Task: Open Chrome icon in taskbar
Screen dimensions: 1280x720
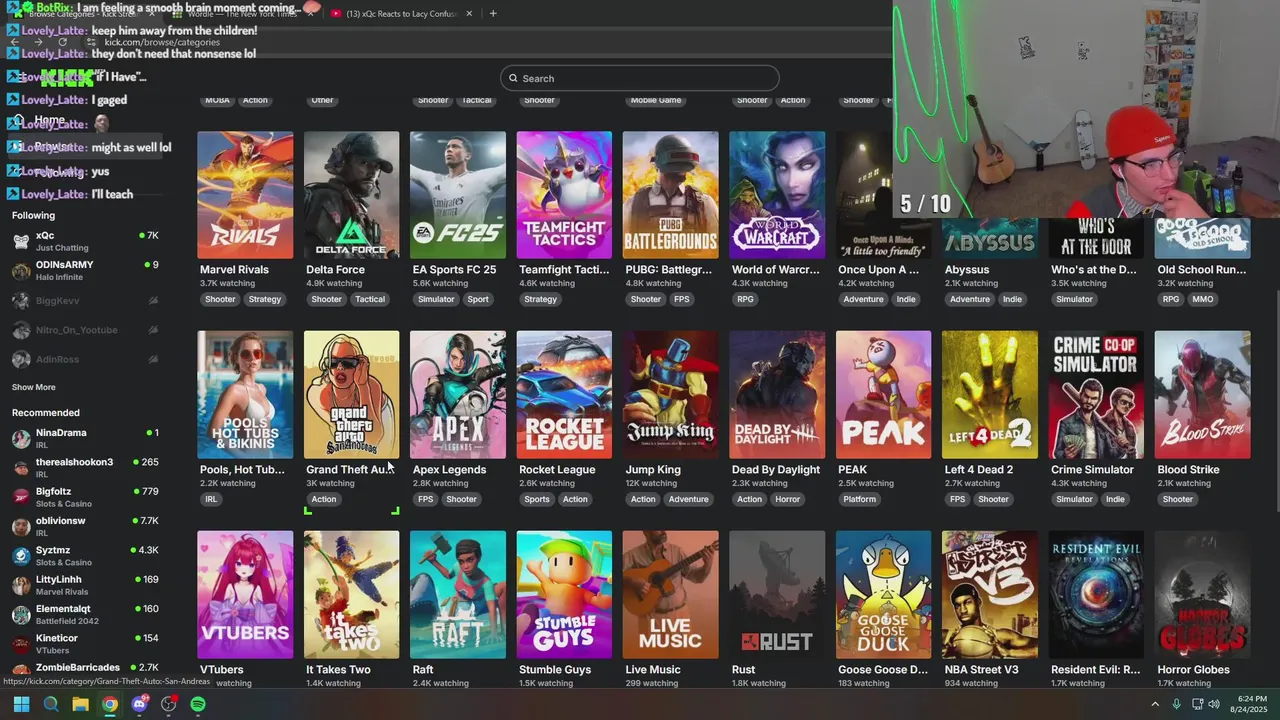Action: point(110,704)
